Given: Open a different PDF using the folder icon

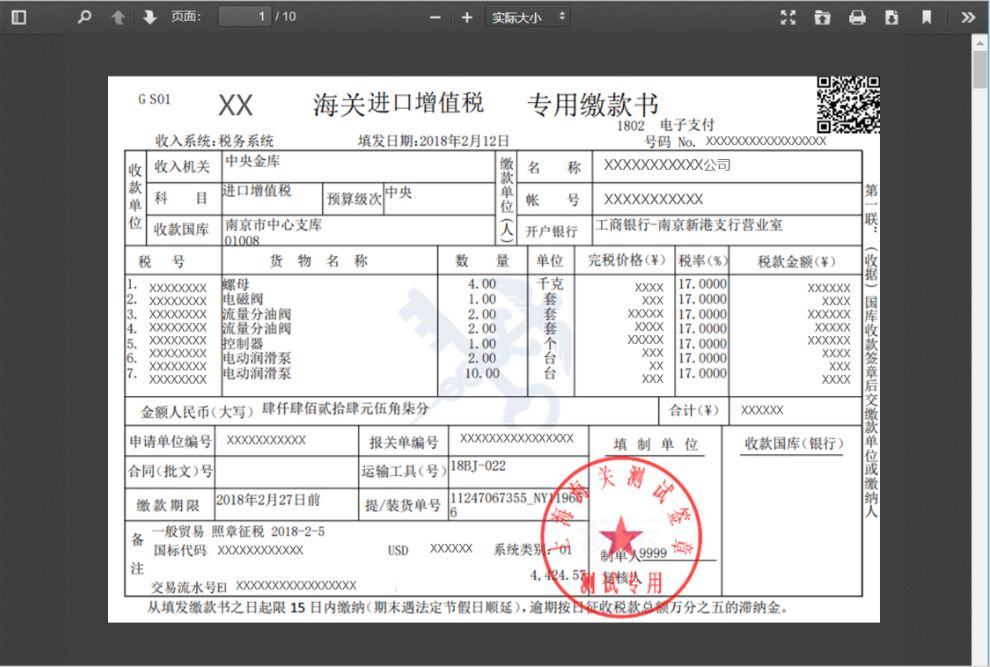Looking at the screenshot, I should (x=823, y=16).
